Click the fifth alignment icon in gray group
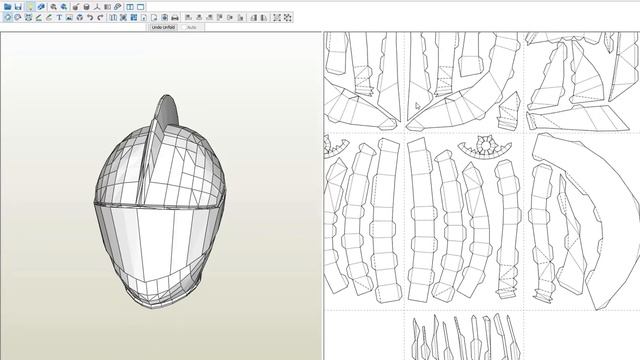The height and width of the screenshot is (360, 640). tap(230, 18)
